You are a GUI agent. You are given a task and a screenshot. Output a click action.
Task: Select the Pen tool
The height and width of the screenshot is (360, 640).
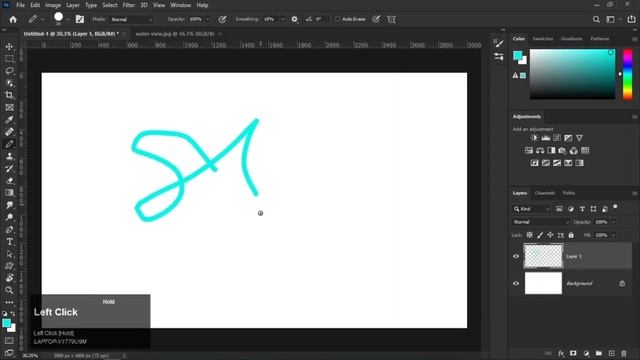point(9,229)
